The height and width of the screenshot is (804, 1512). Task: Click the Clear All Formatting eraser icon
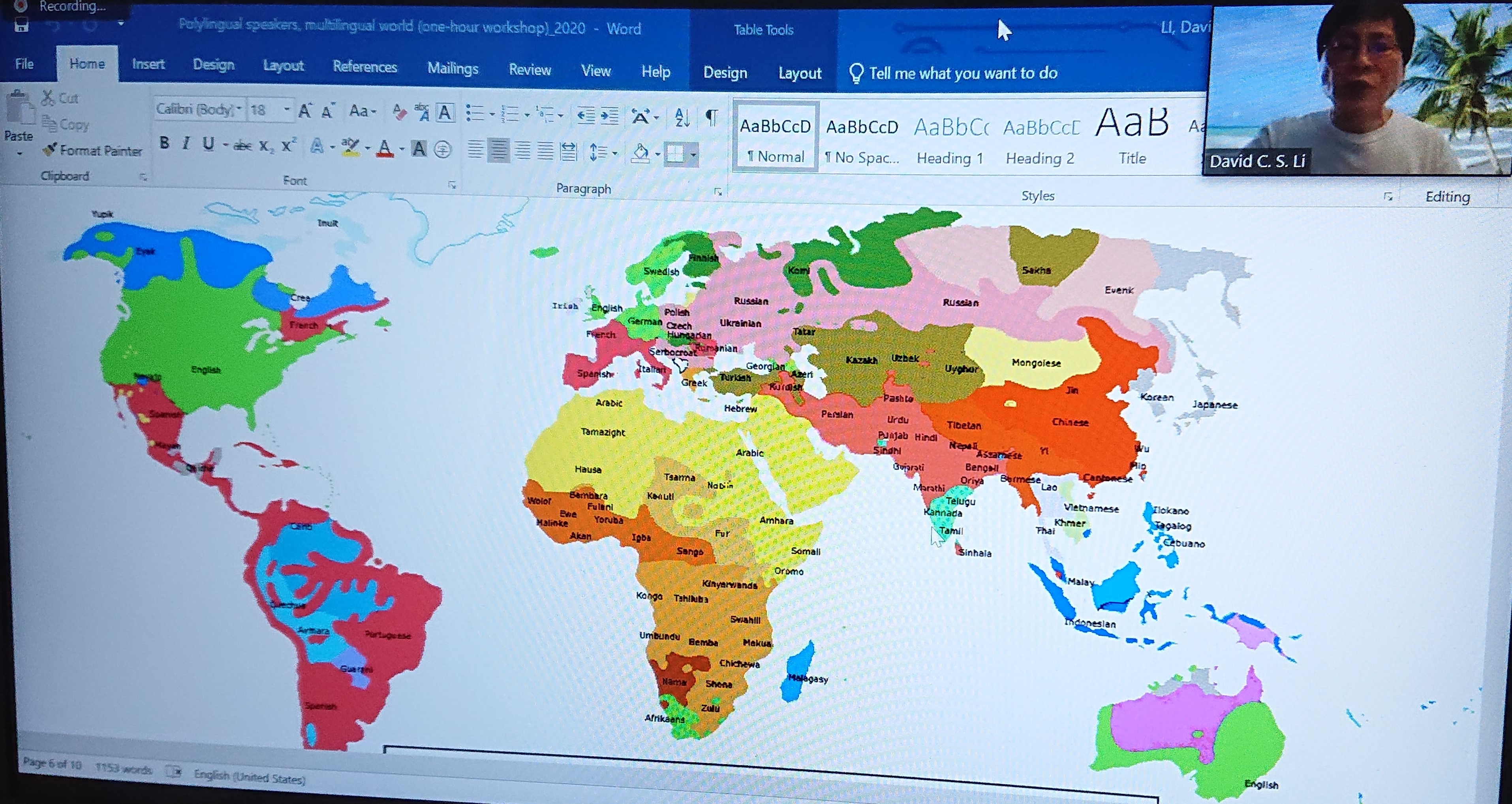(x=400, y=111)
